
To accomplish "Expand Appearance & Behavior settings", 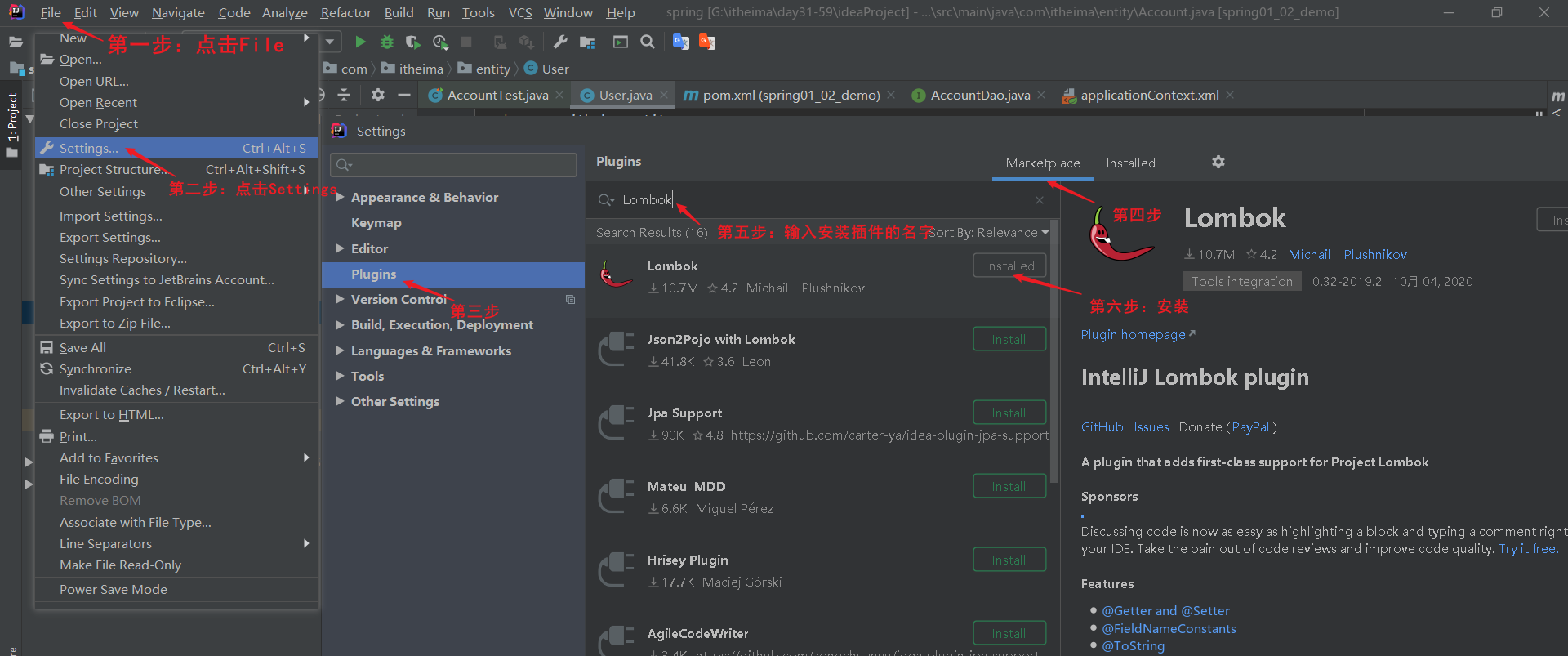I will click(x=340, y=197).
